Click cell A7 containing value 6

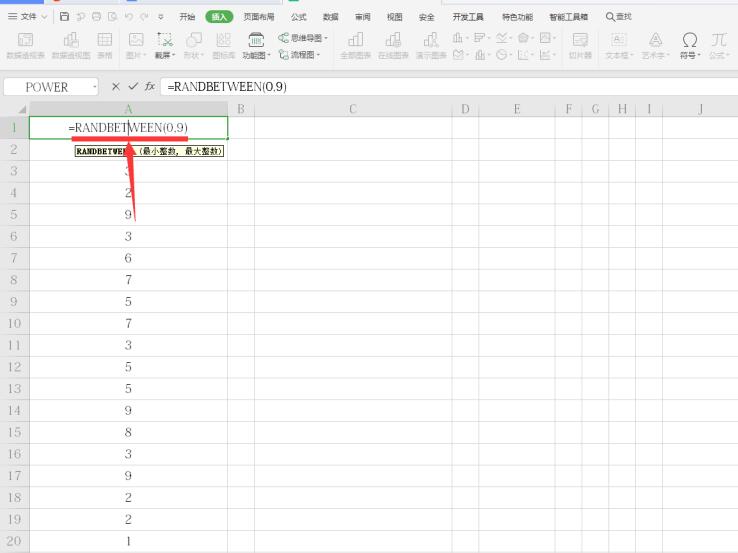[x=128, y=258]
